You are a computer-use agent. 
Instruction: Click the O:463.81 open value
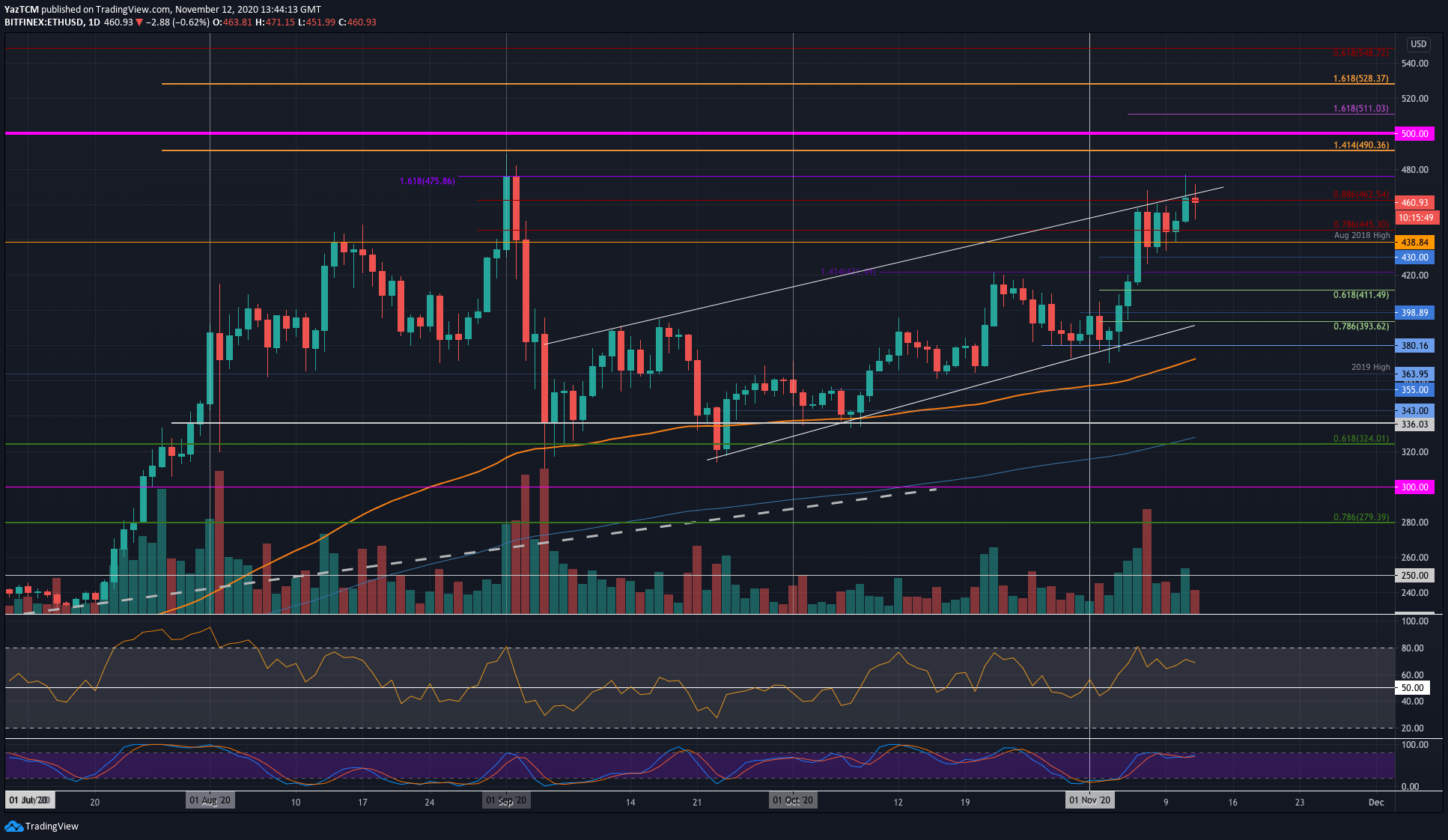232,22
